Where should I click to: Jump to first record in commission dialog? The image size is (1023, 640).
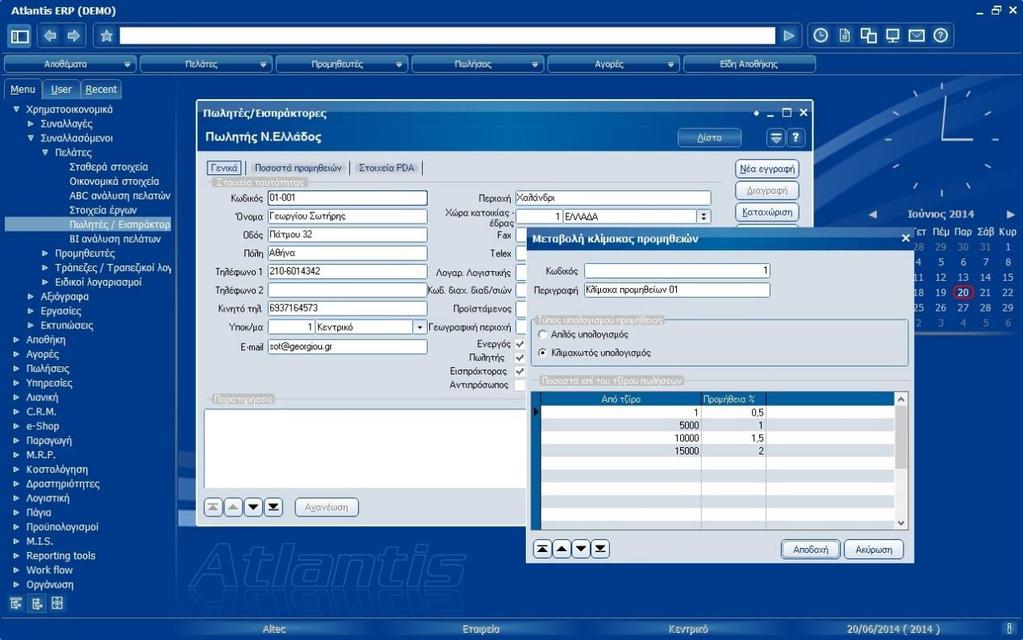coord(542,549)
